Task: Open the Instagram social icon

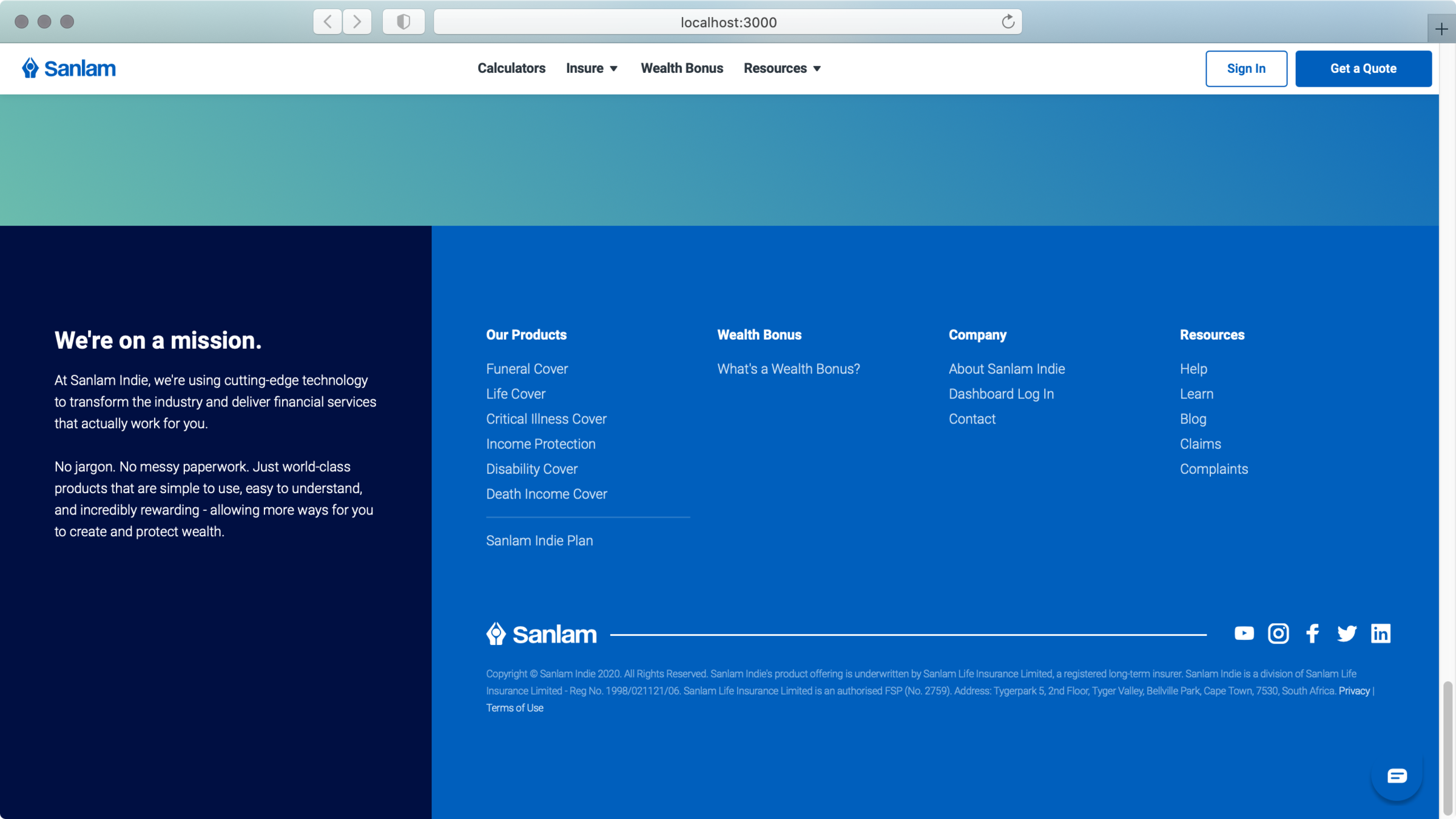Action: 1278,633
